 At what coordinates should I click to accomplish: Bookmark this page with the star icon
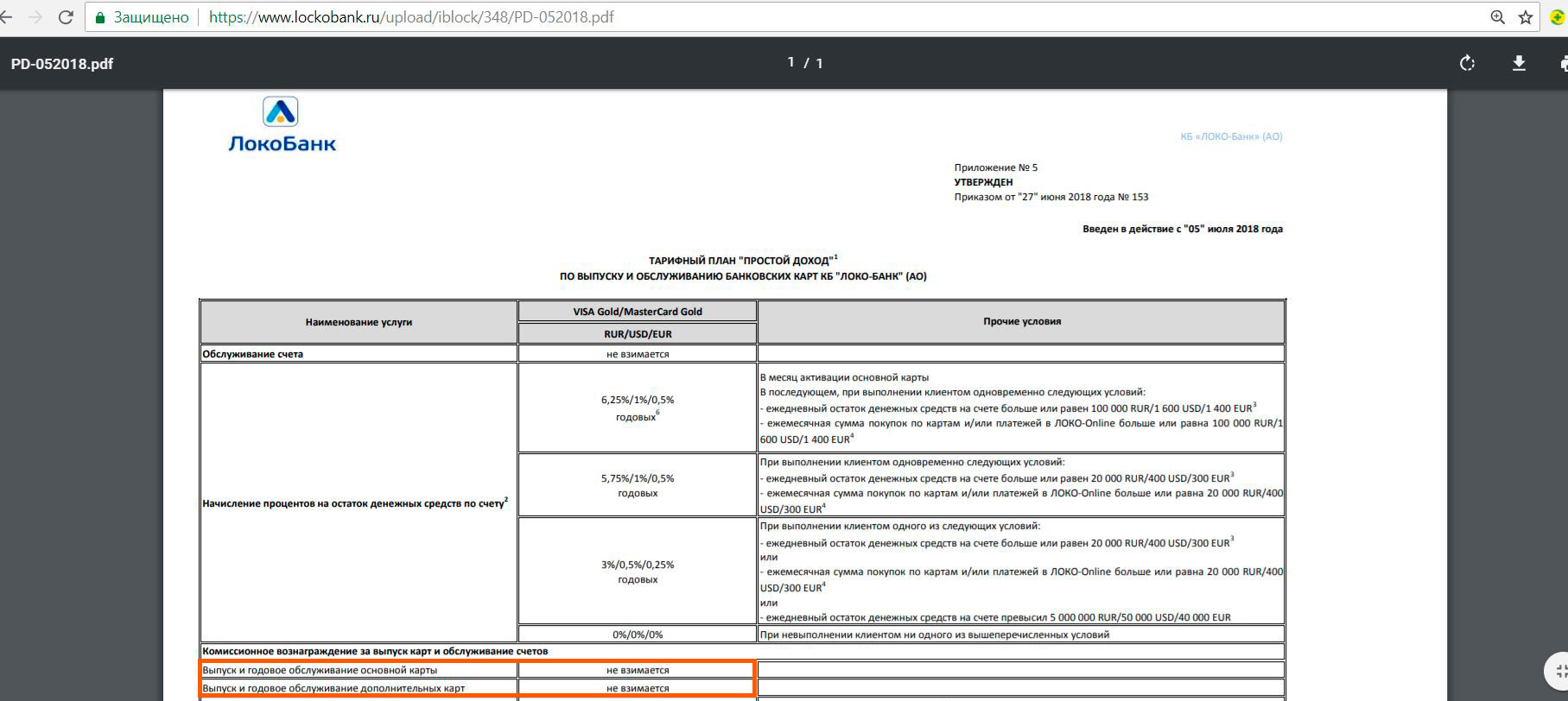pyautogui.click(x=1526, y=17)
